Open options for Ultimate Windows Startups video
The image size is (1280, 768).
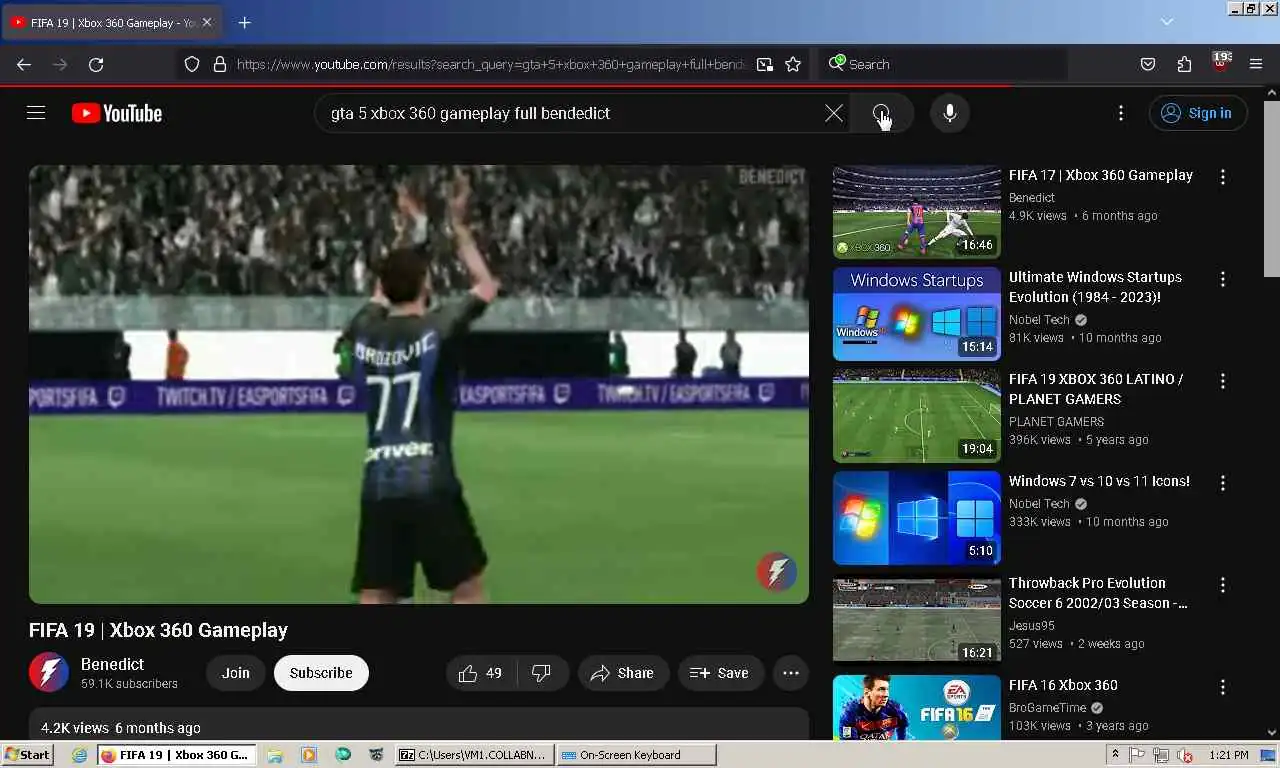1222,279
